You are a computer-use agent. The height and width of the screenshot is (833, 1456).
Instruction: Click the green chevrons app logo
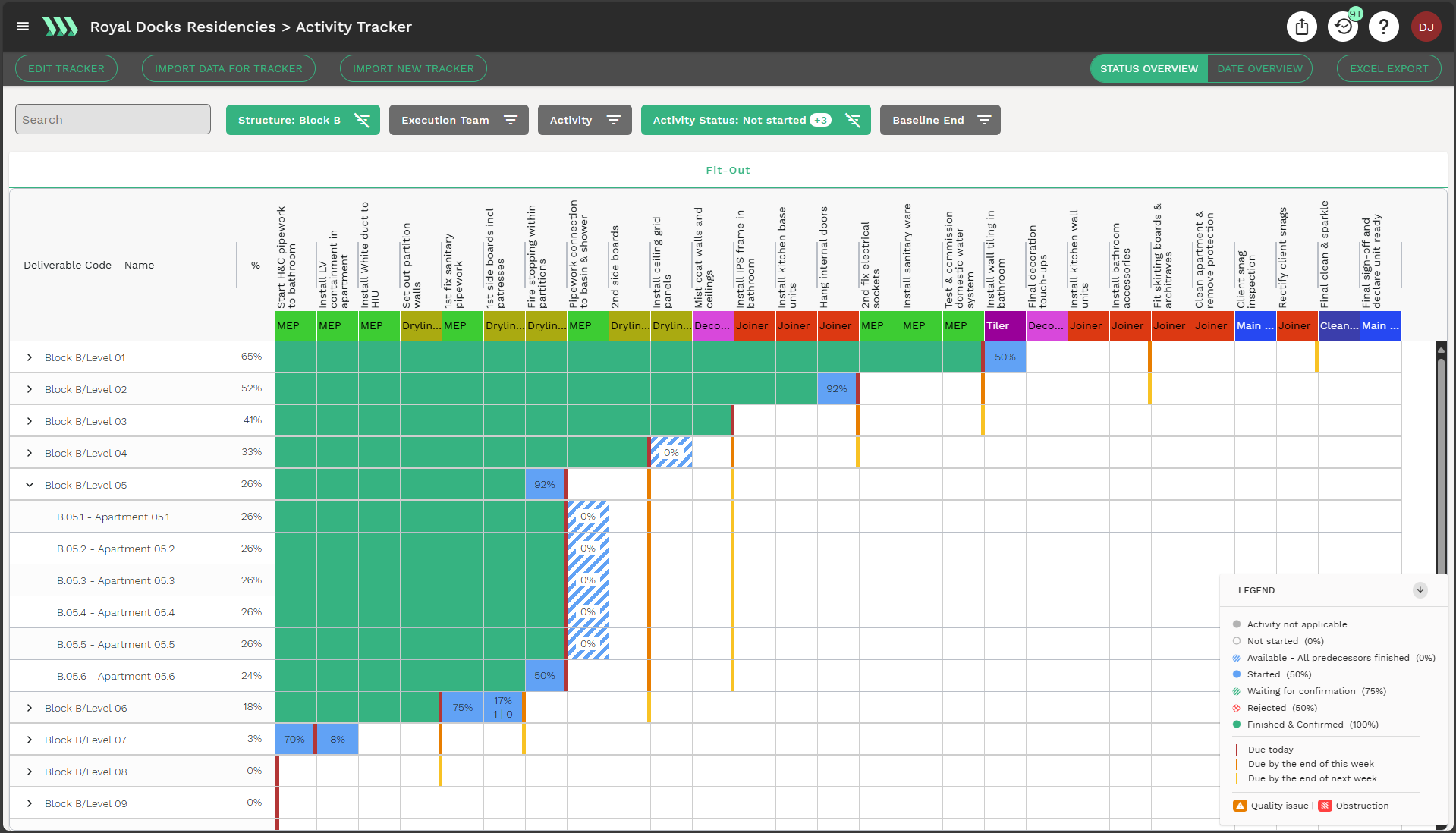(60, 27)
